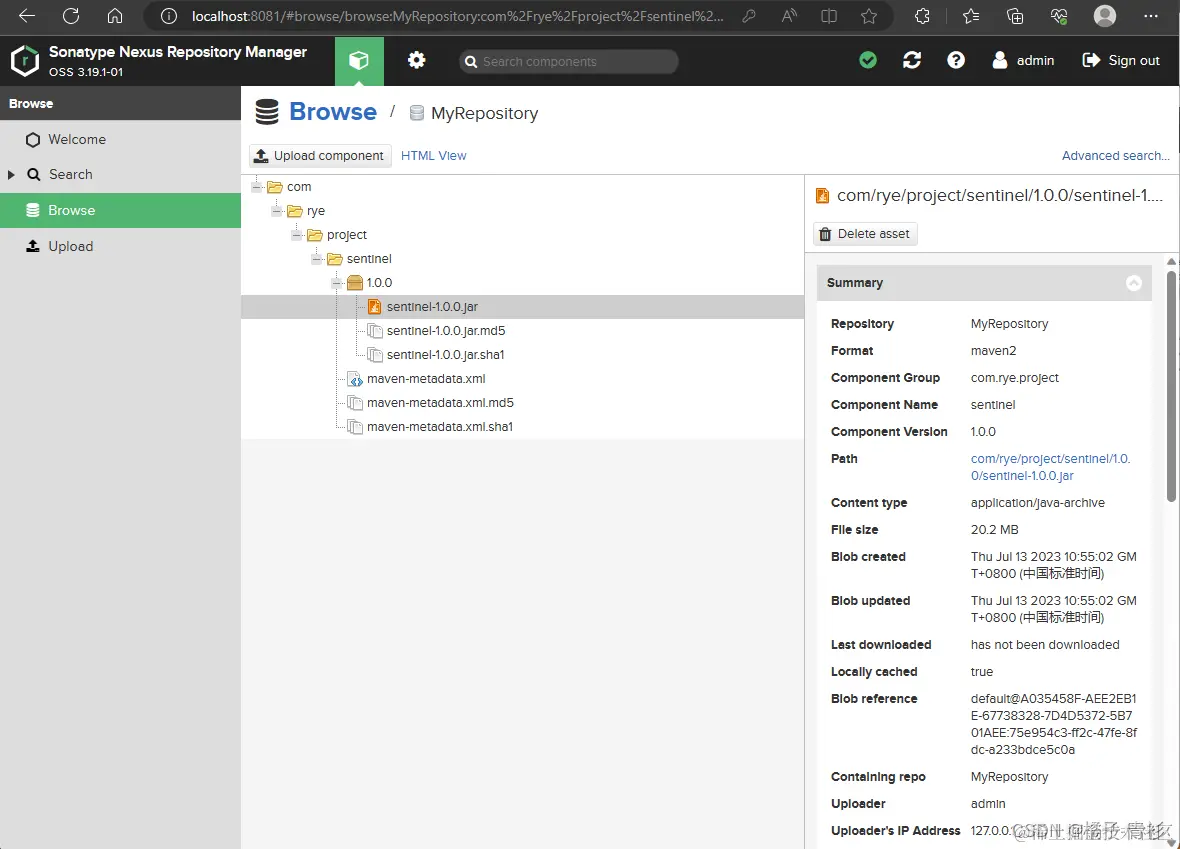The height and width of the screenshot is (849, 1180).
Task: Collapse the Summary panel
Action: 1133,283
